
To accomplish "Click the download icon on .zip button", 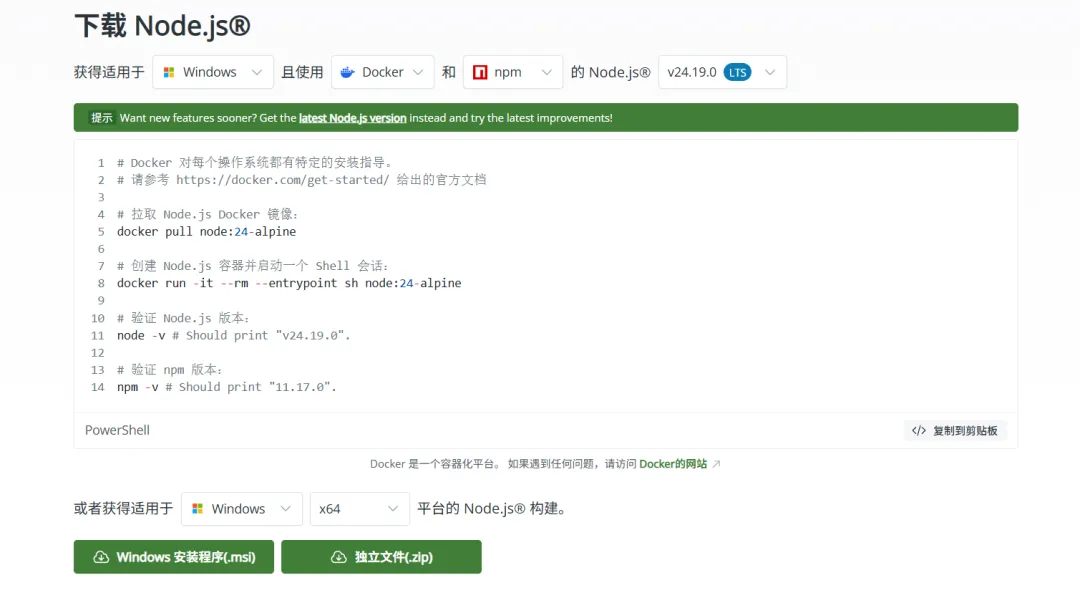I will pyautogui.click(x=339, y=556).
